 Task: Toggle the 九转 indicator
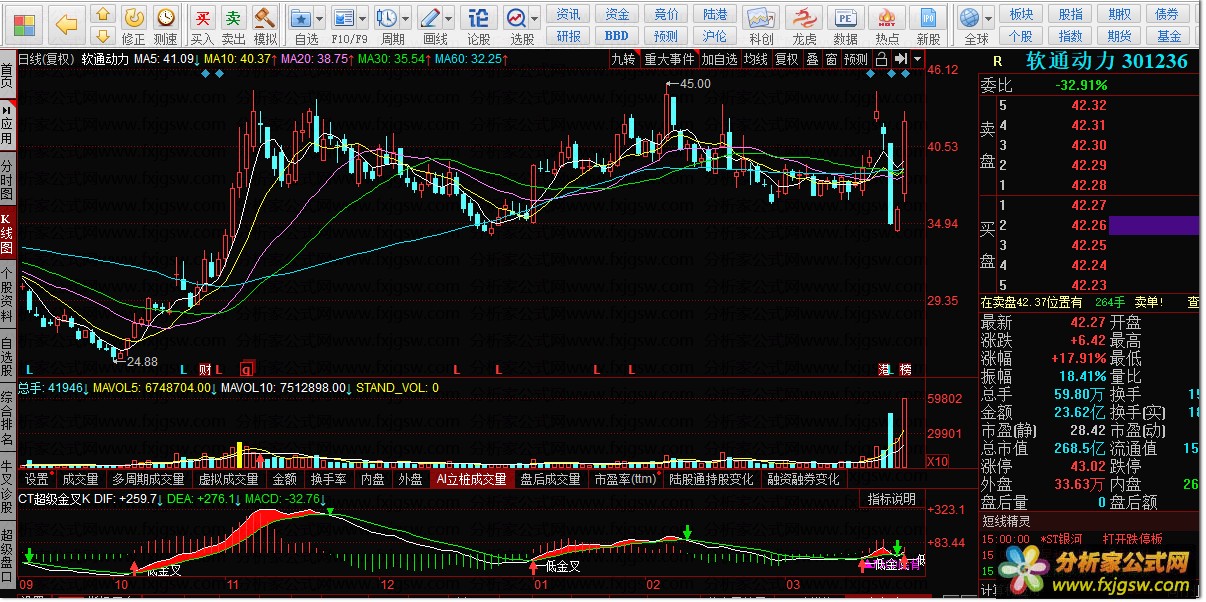[623, 59]
